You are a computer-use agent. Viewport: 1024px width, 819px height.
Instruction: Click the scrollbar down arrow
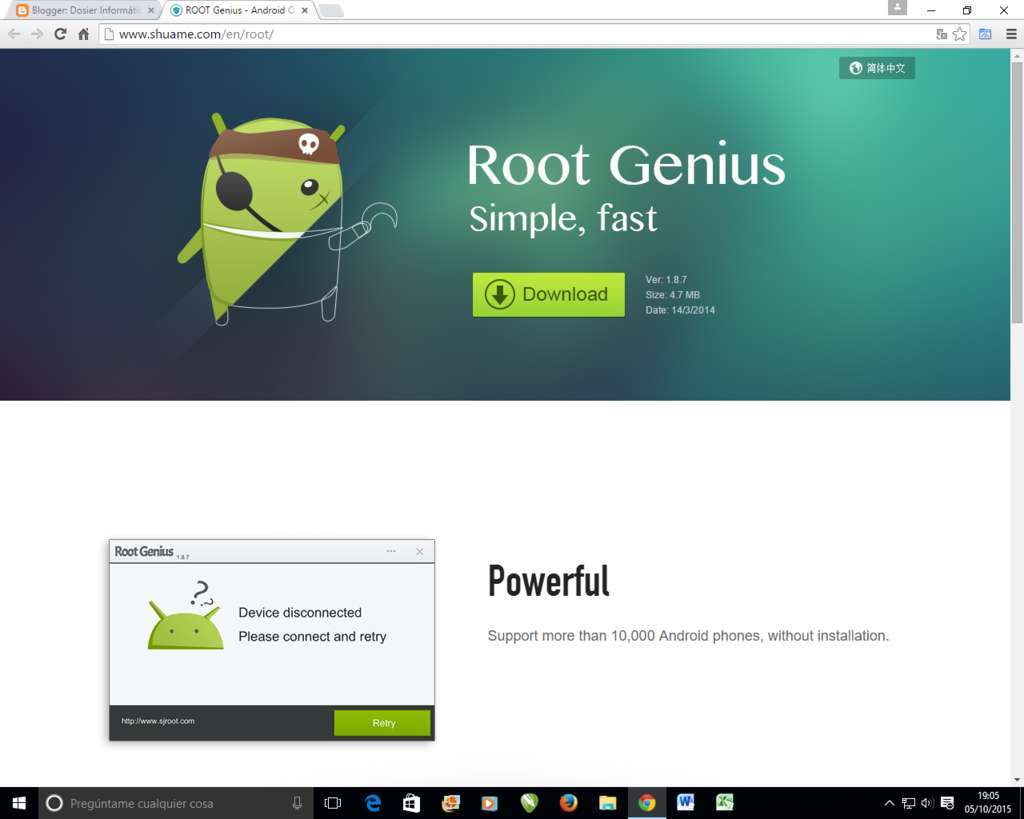tap(1017, 780)
